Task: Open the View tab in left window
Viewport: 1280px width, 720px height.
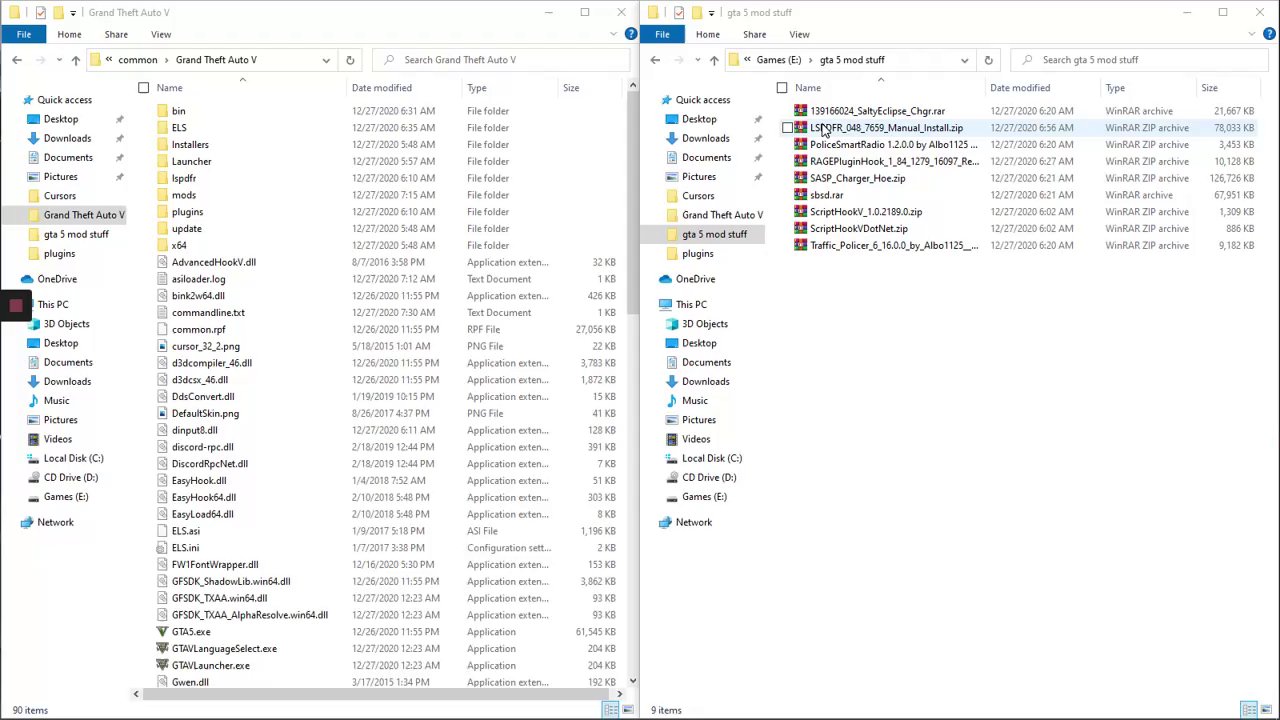Action: (161, 34)
